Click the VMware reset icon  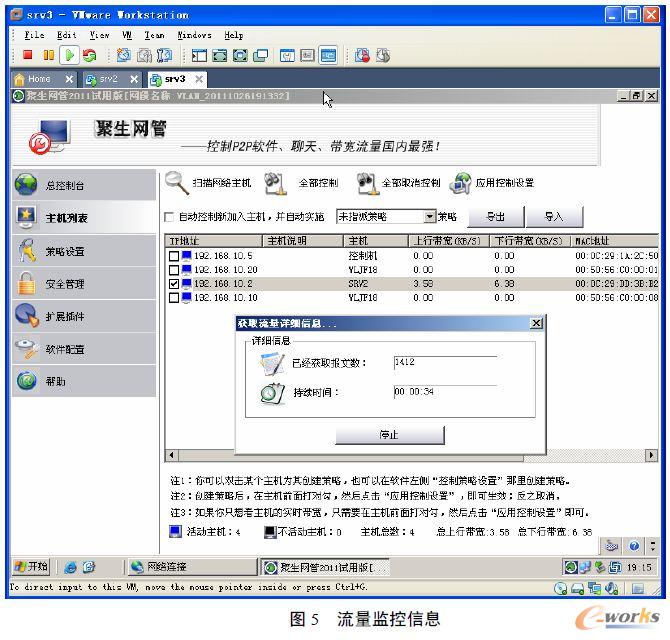point(90,56)
